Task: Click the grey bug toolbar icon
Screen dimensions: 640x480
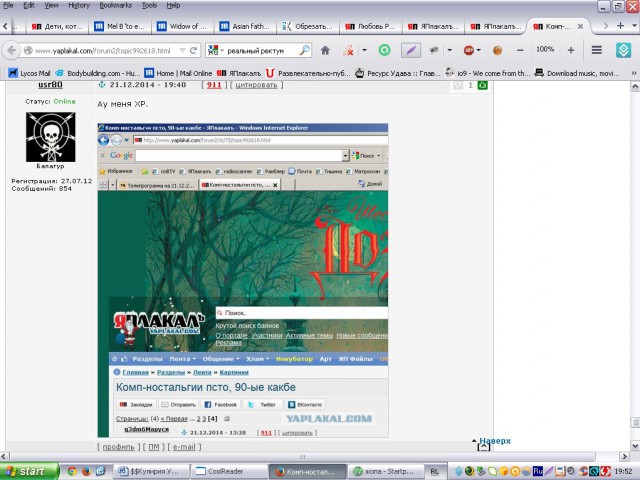Action: point(433,50)
